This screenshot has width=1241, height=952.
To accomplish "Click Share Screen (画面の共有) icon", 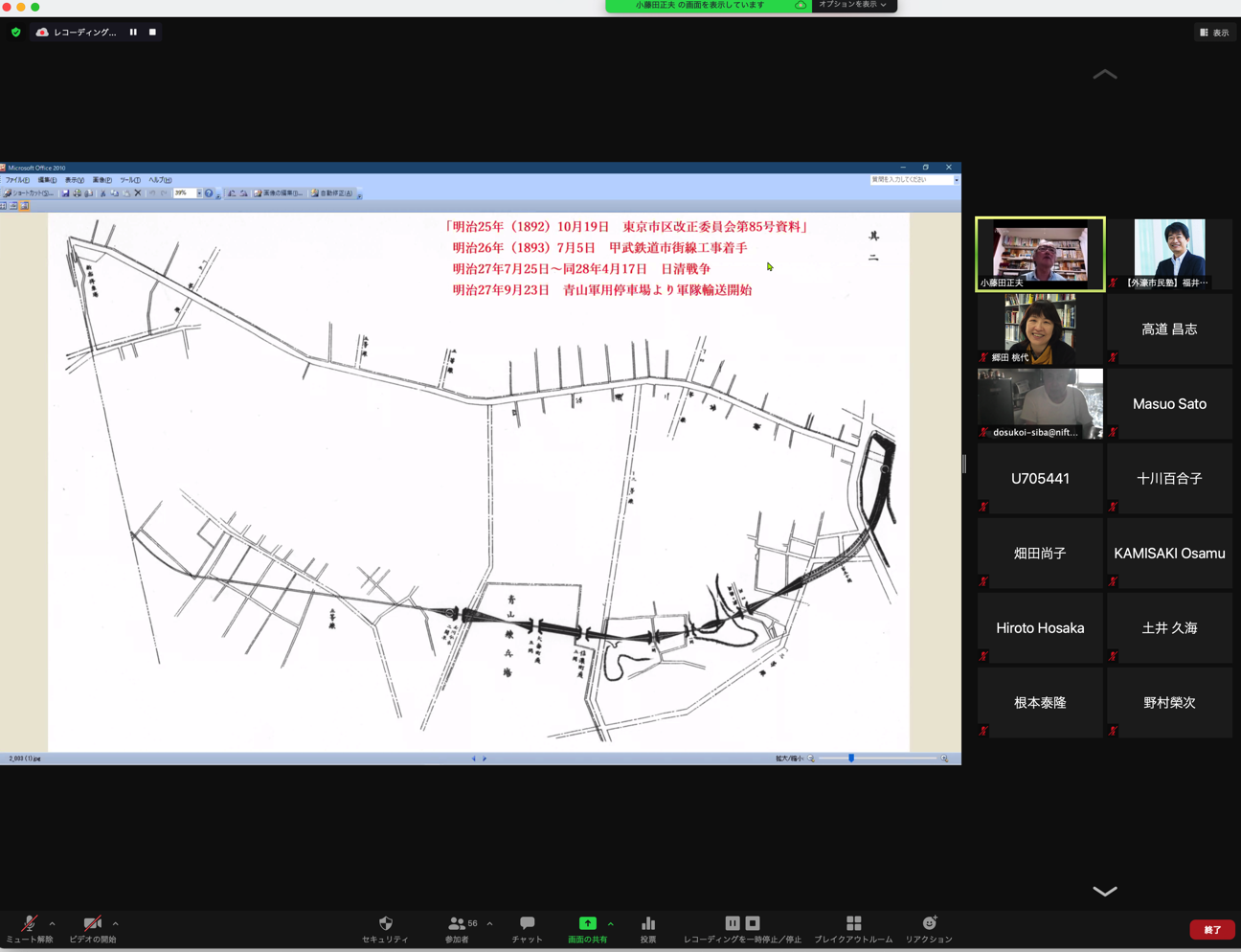I will point(587,923).
